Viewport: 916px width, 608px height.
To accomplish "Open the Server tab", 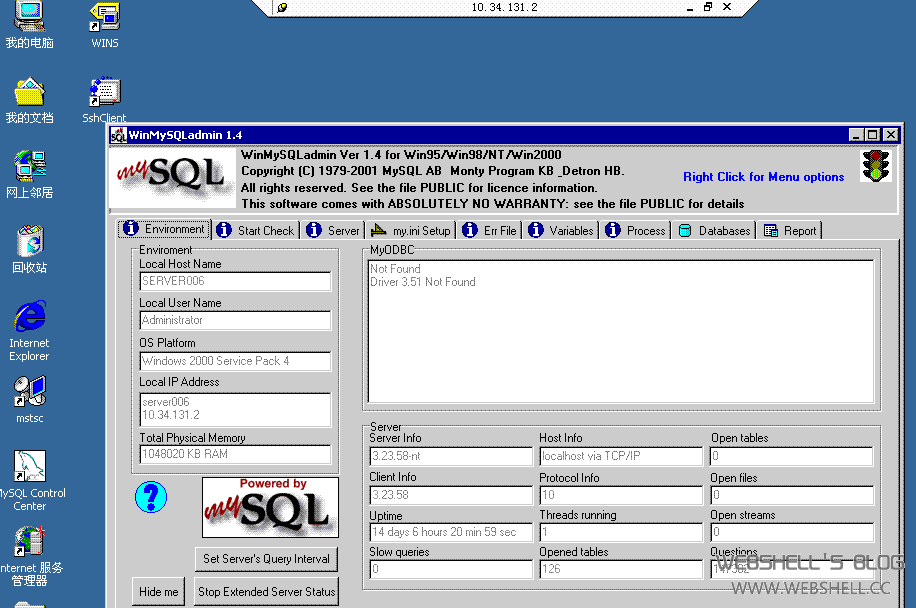I will coord(333,231).
